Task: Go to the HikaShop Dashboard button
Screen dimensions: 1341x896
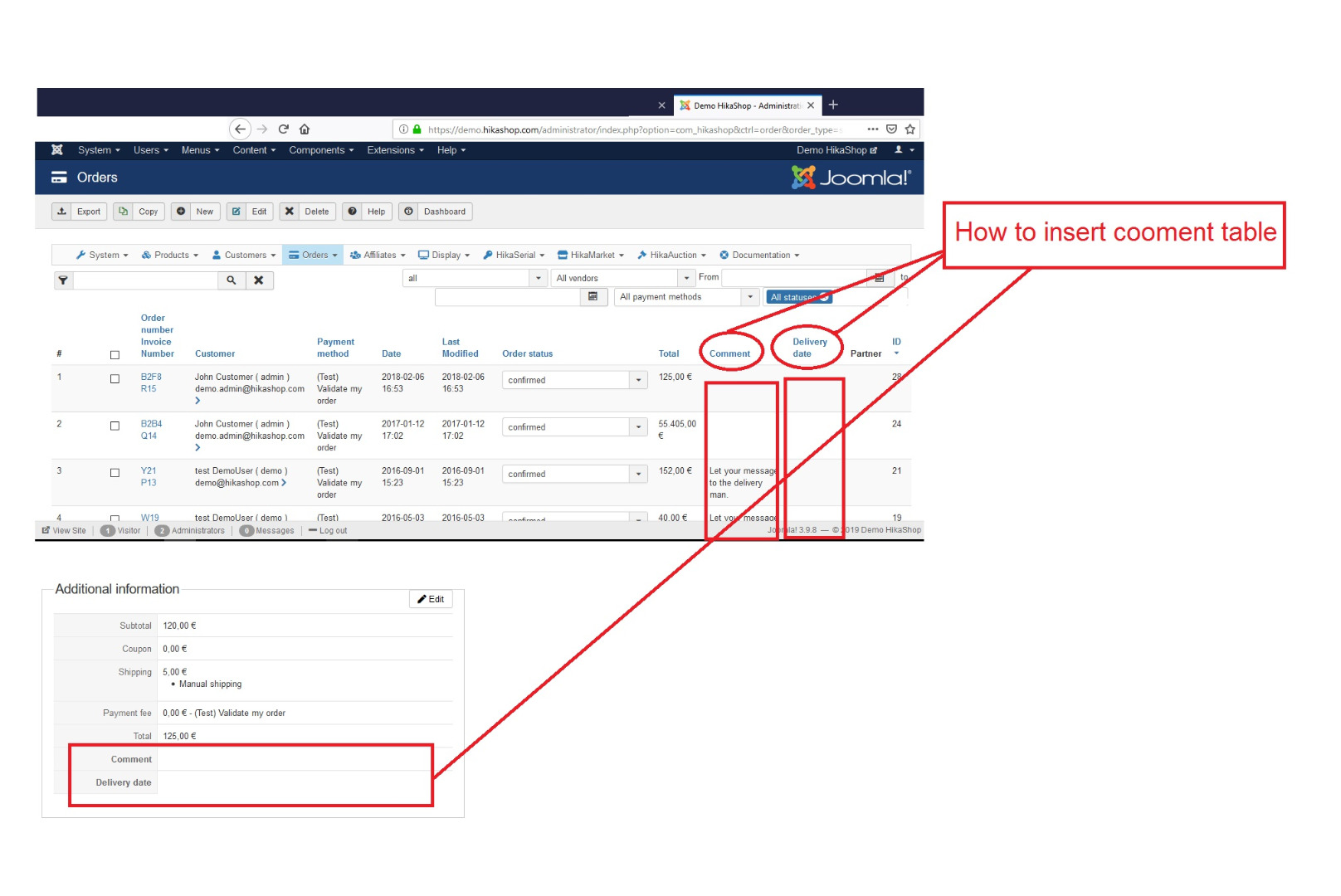Action: [436, 212]
